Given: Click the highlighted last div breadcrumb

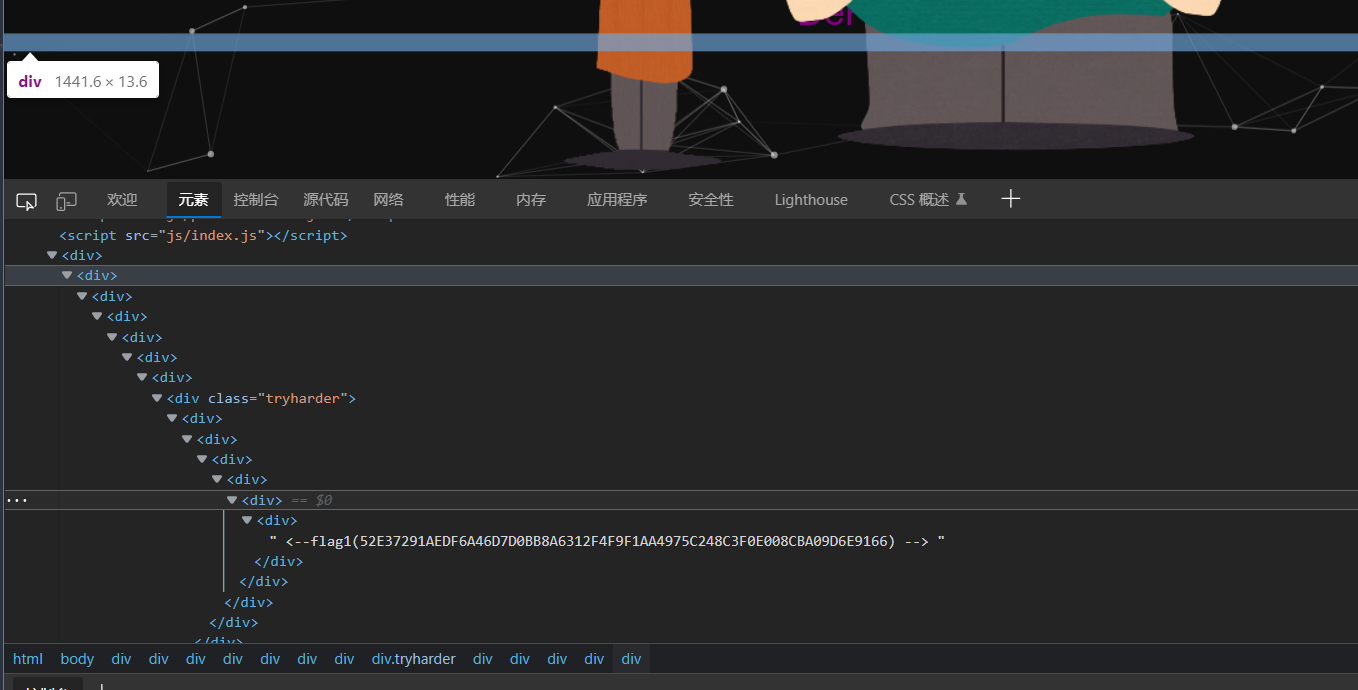Looking at the screenshot, I should [631, 659].
